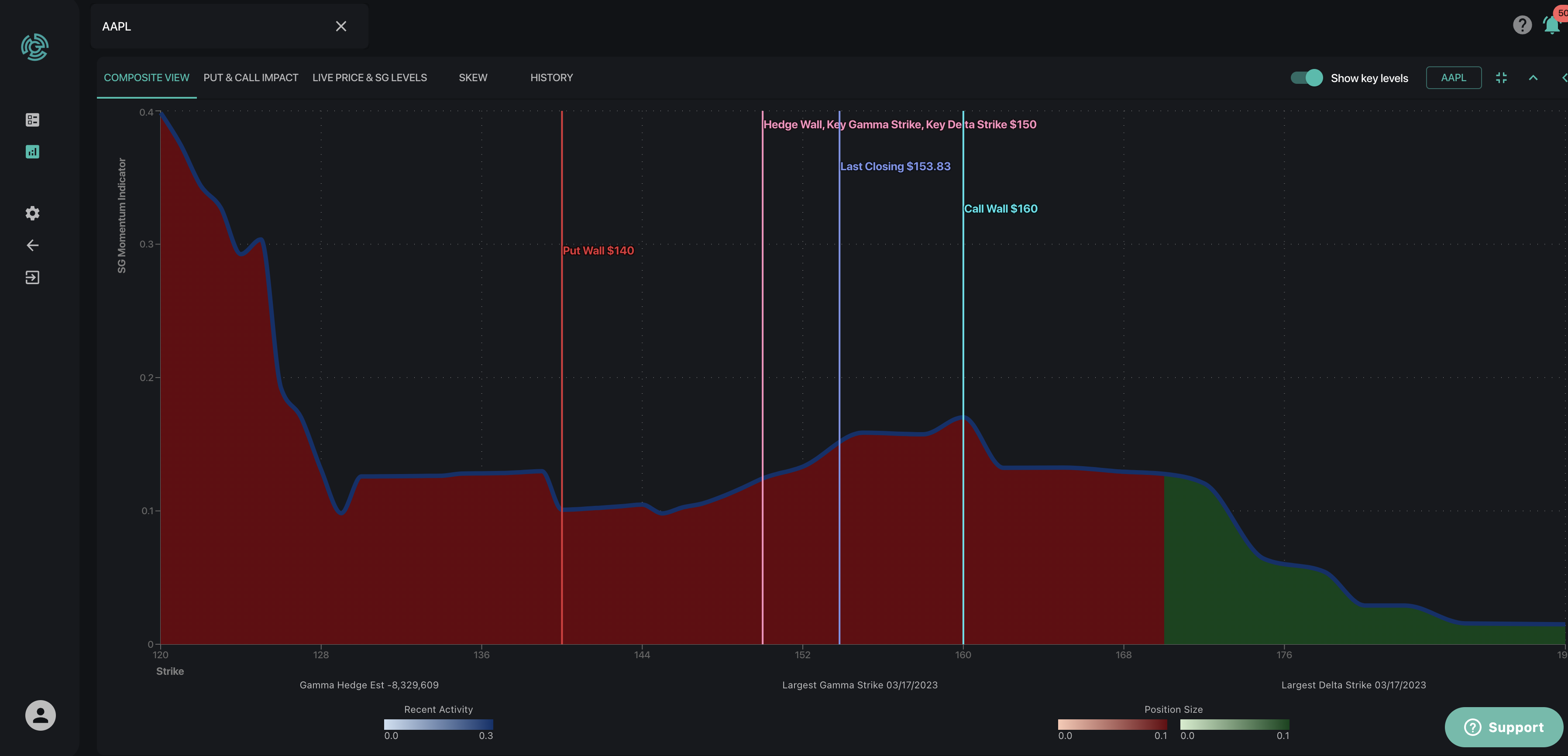Switch to the SKEW tab

tap(473, 78)
